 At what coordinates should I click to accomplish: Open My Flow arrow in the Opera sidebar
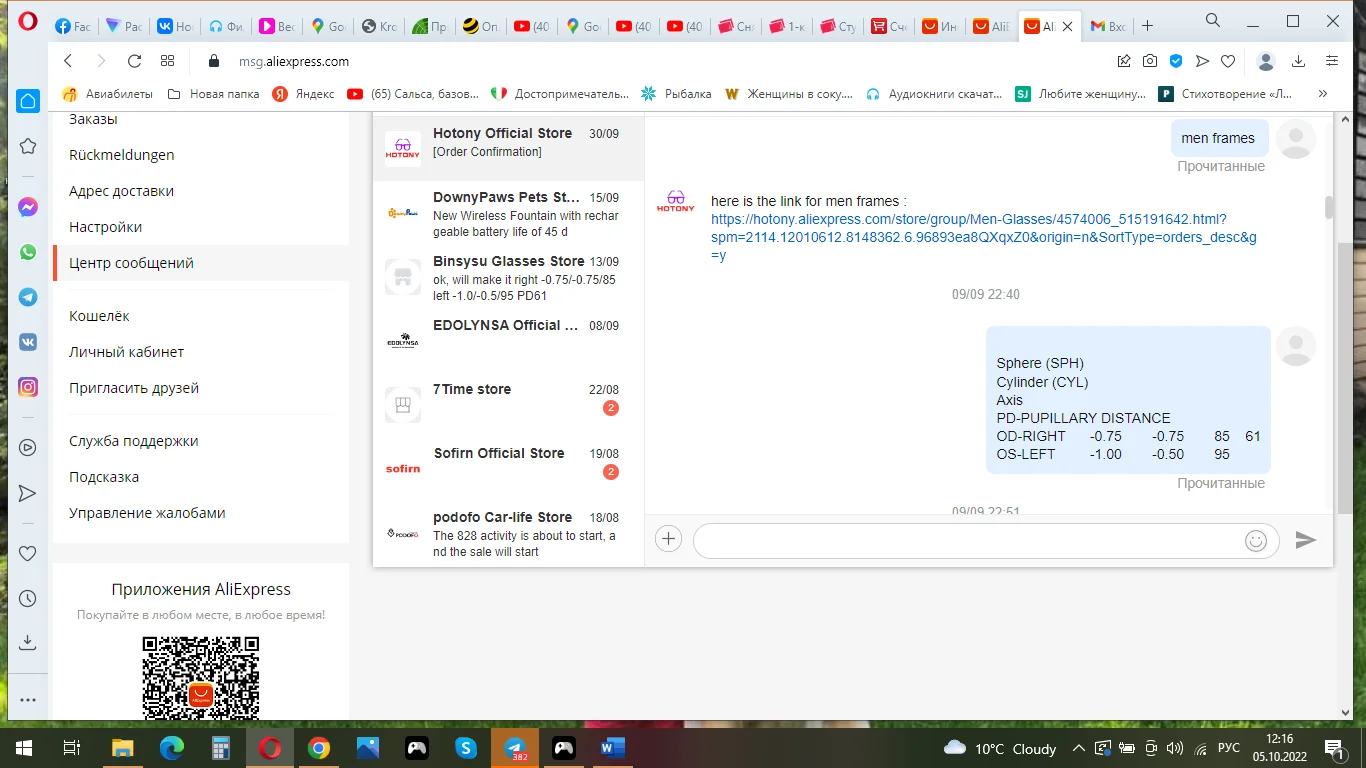pos(28,493)
